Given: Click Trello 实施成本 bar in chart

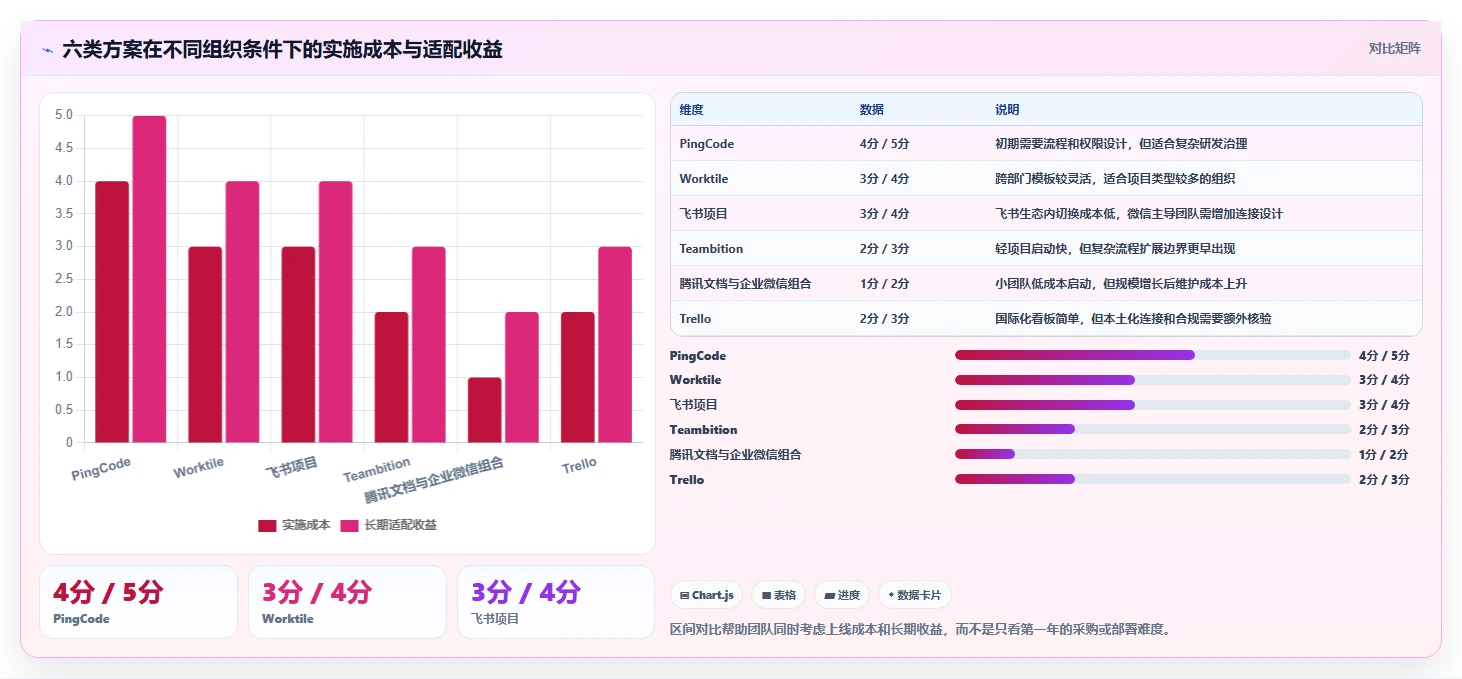Looking at the screenshot, I should [x=577, y=377].
